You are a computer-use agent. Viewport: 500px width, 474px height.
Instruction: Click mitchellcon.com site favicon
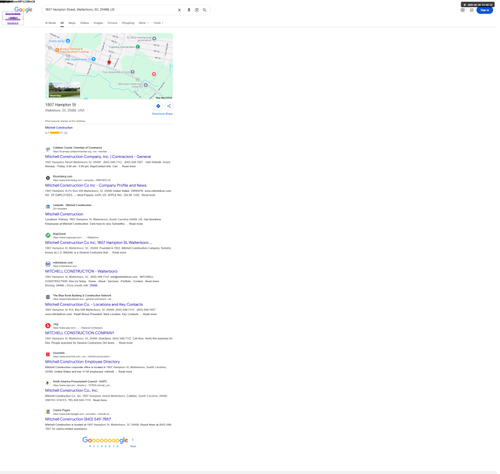48,264
